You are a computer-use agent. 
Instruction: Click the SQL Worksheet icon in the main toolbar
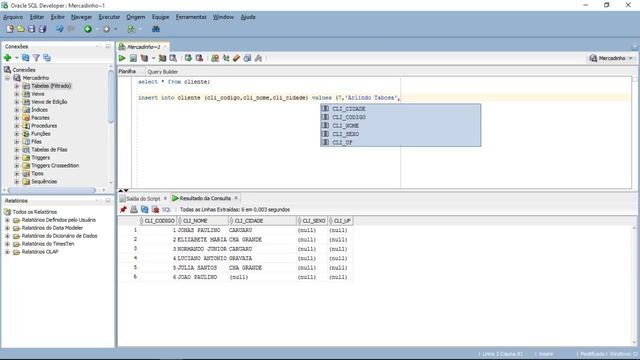(131, 29)
